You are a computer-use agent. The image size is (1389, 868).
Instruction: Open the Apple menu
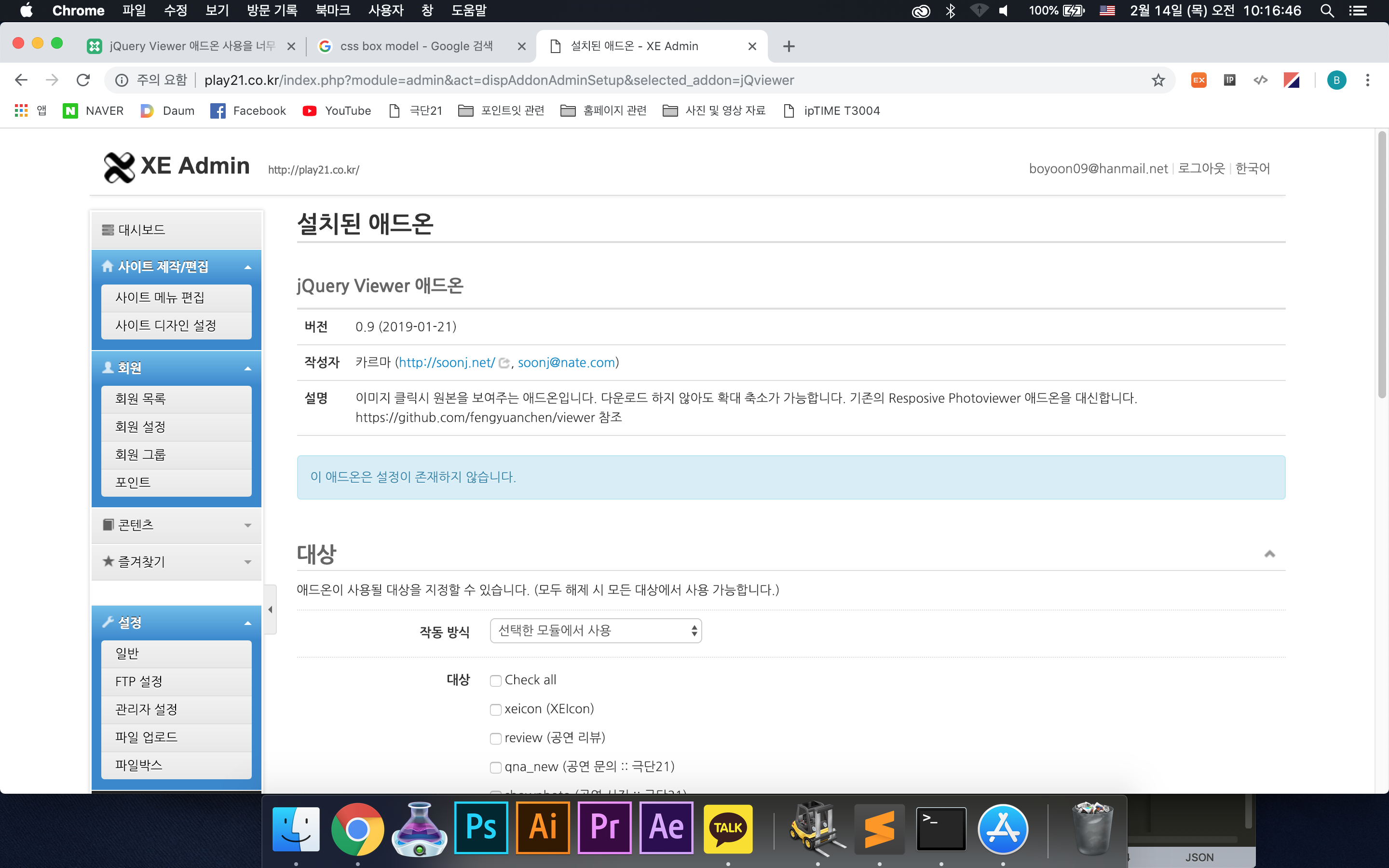tap(27, 10)
